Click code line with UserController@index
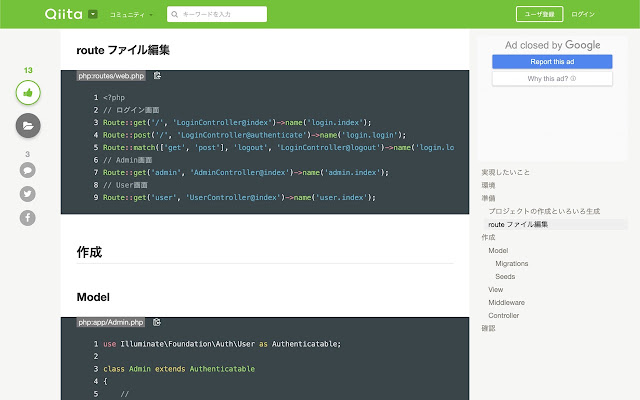 pos(239,198)
